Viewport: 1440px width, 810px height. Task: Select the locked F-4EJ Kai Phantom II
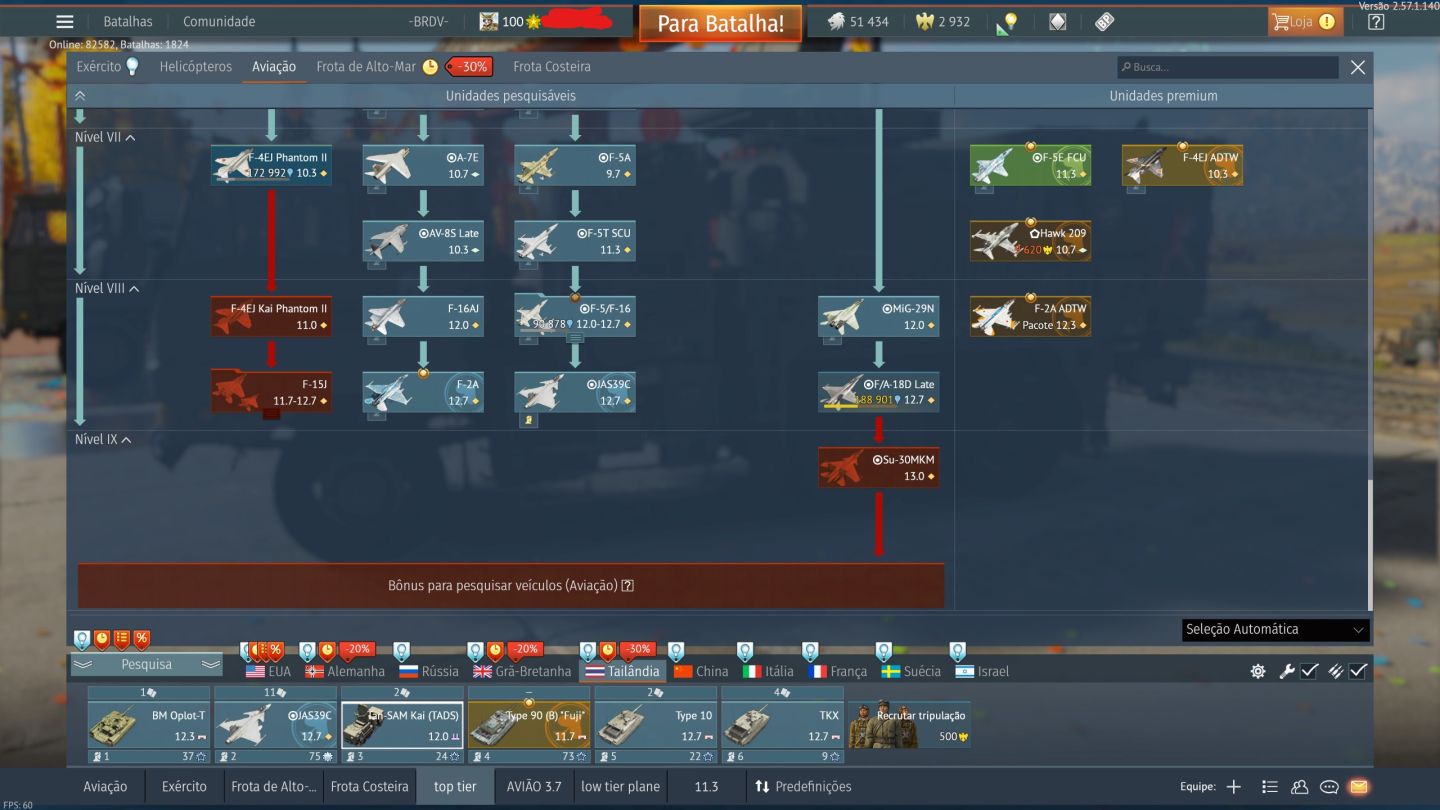tap(271, 316)
